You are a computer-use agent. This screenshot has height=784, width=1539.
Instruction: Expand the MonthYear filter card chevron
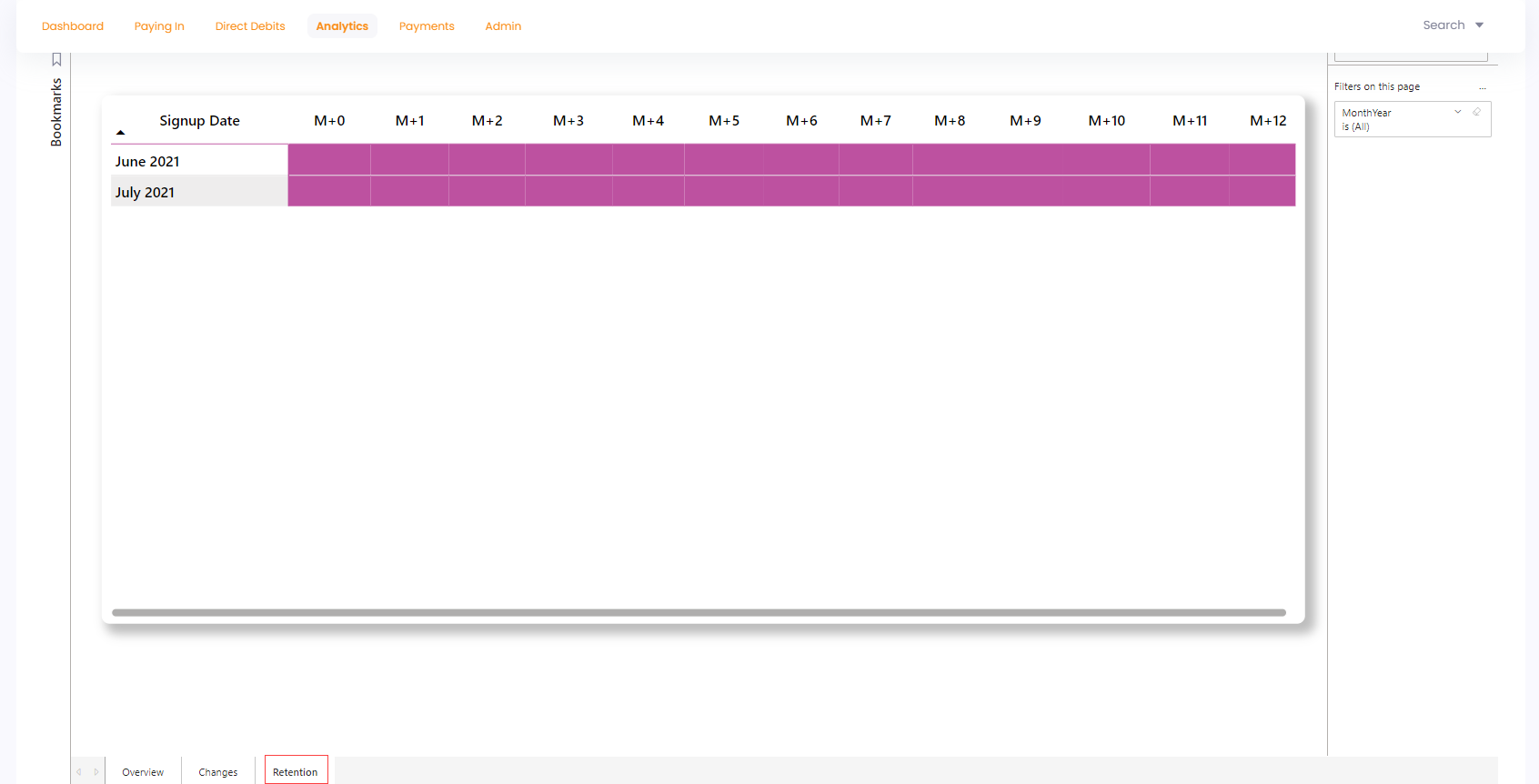pyautogui.click(x=1458, y=112)
